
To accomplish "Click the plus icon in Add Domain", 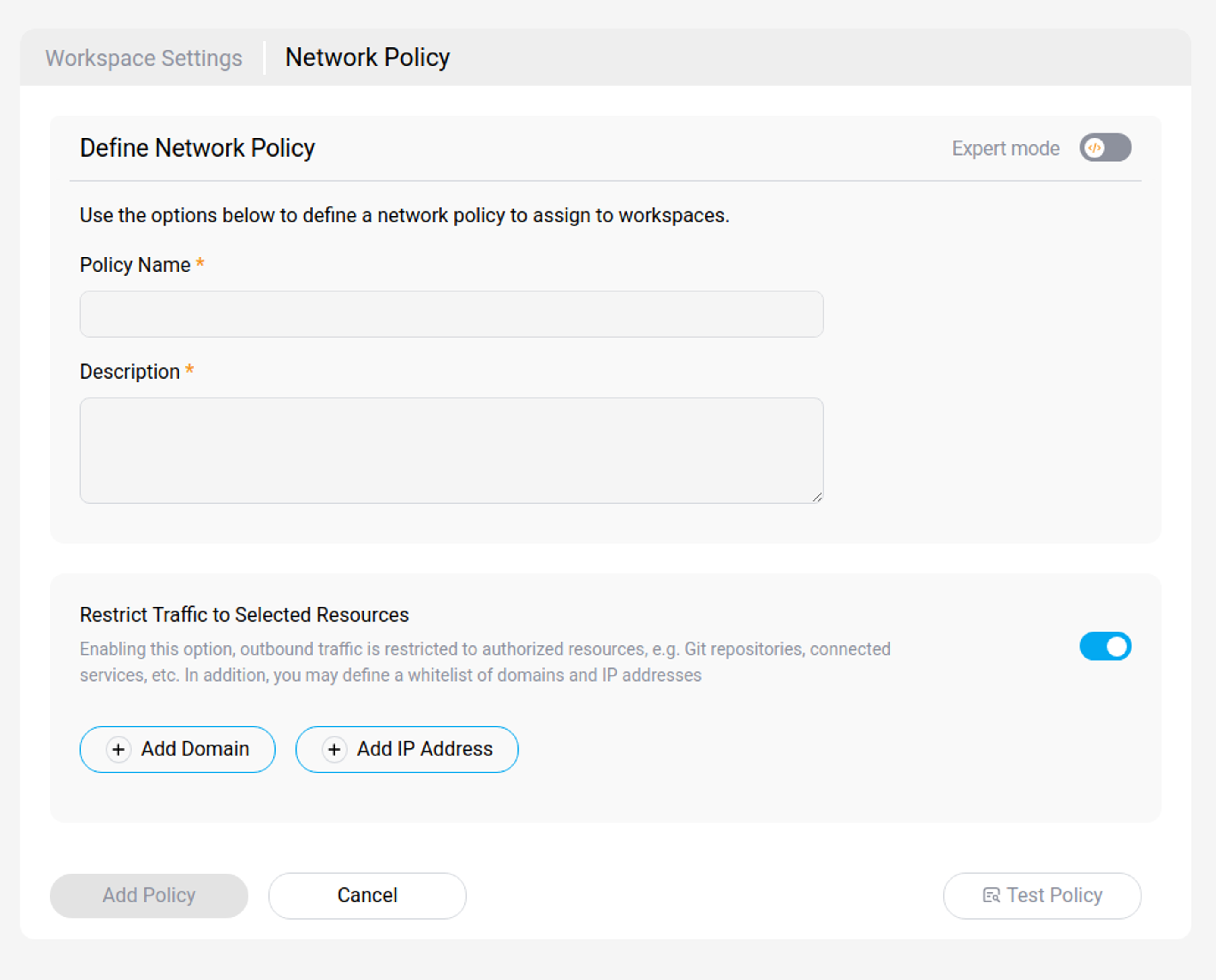I will (x=119, y=750).
